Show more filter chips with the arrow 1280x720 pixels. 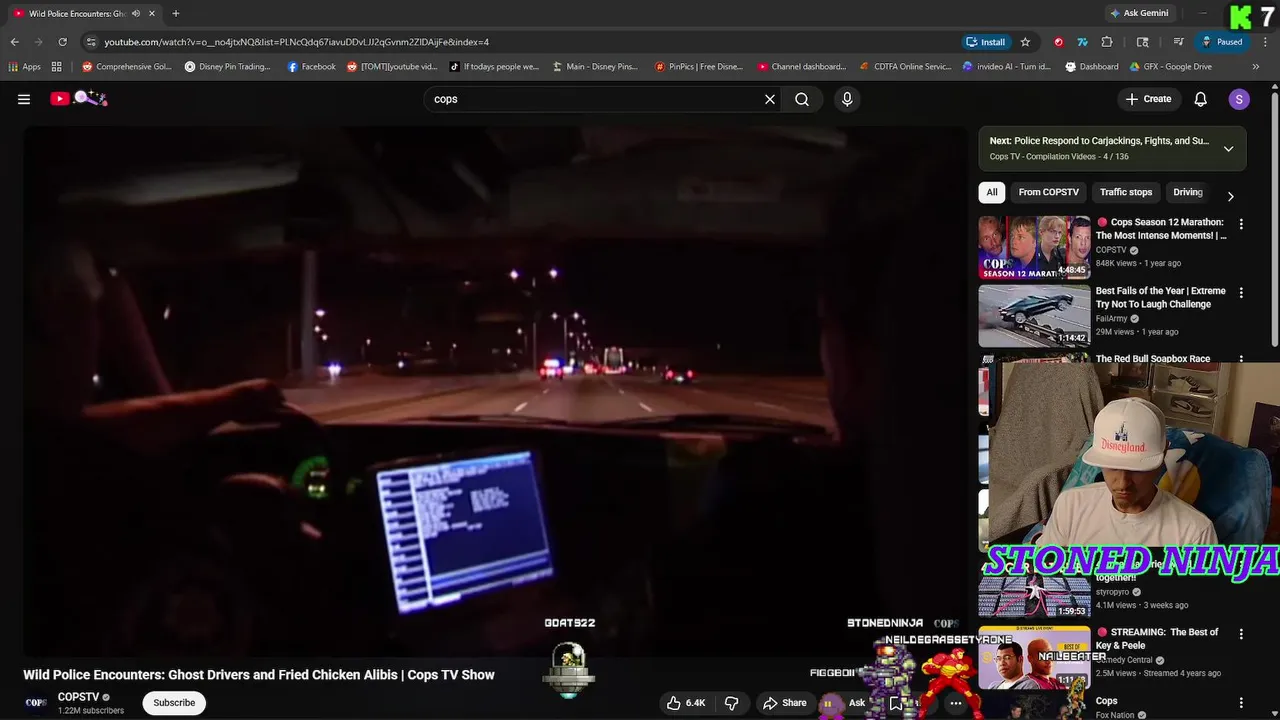pyautogui.click(x=1230, y=196)
